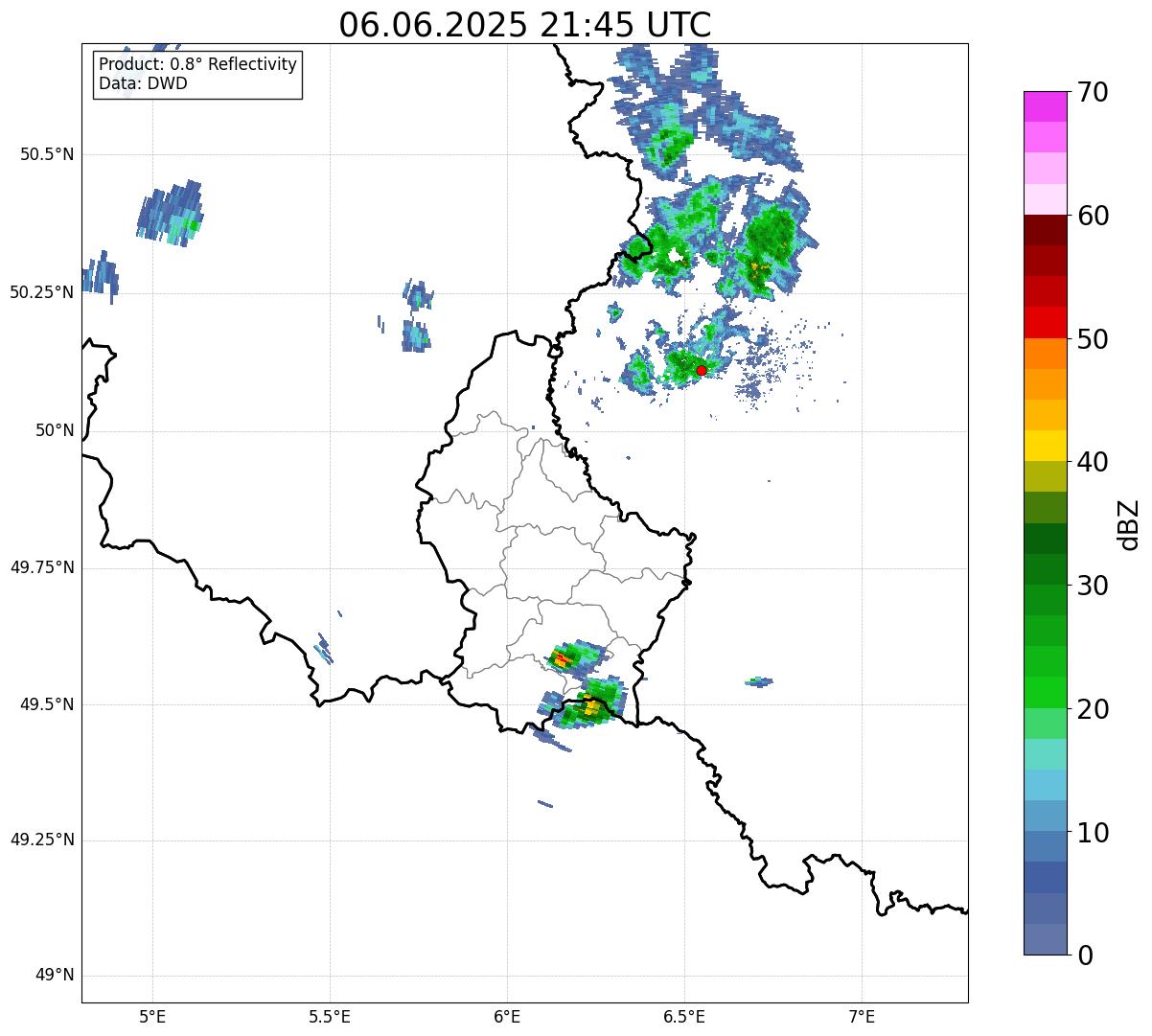Click the title 06.06.2025 21:45 UTC
This screenshot has height=1036, width=1152.
(x=525, y=24)
